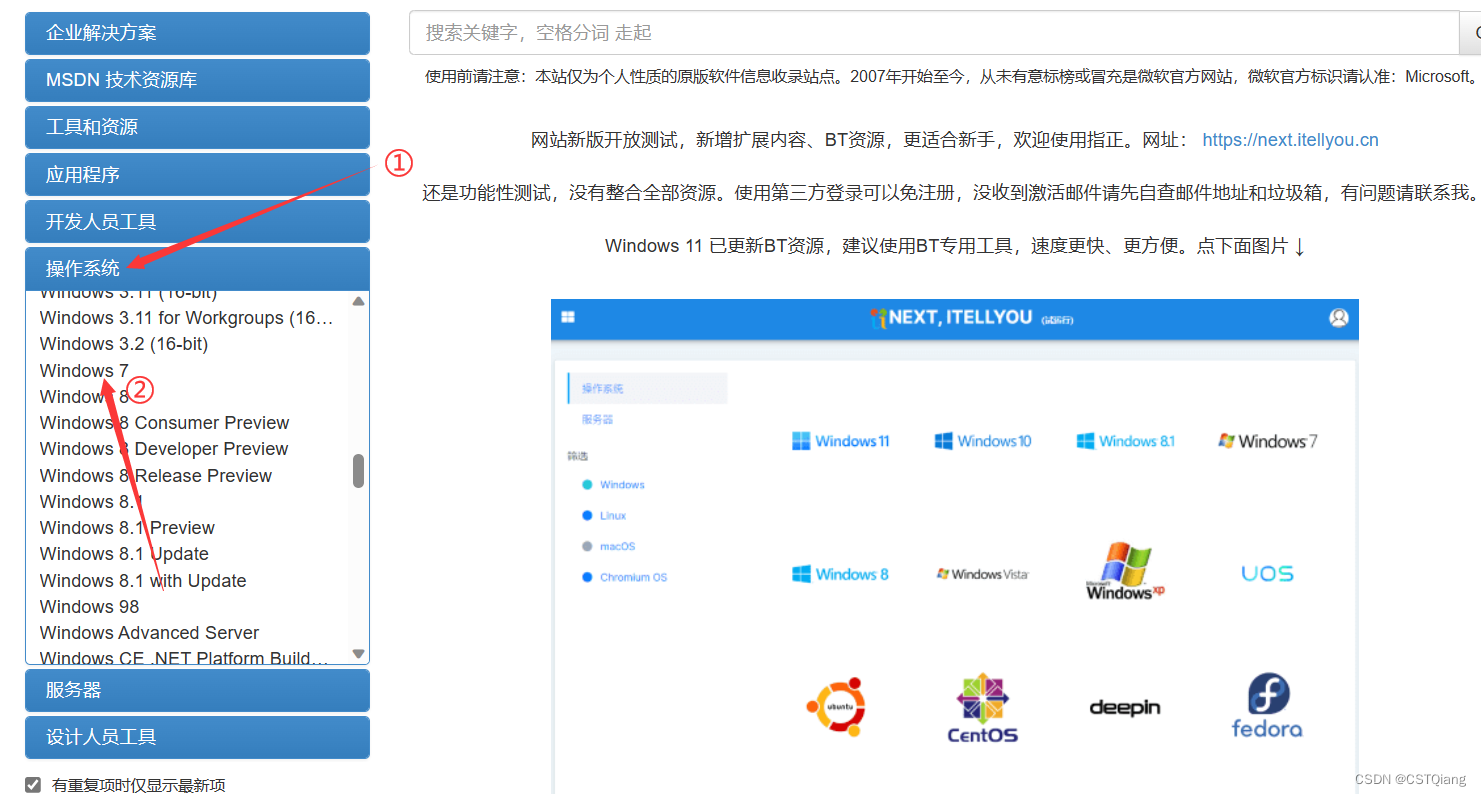Click the CentOS logo in preview image
The image size is (1481, 796).
tap(982, 708)
